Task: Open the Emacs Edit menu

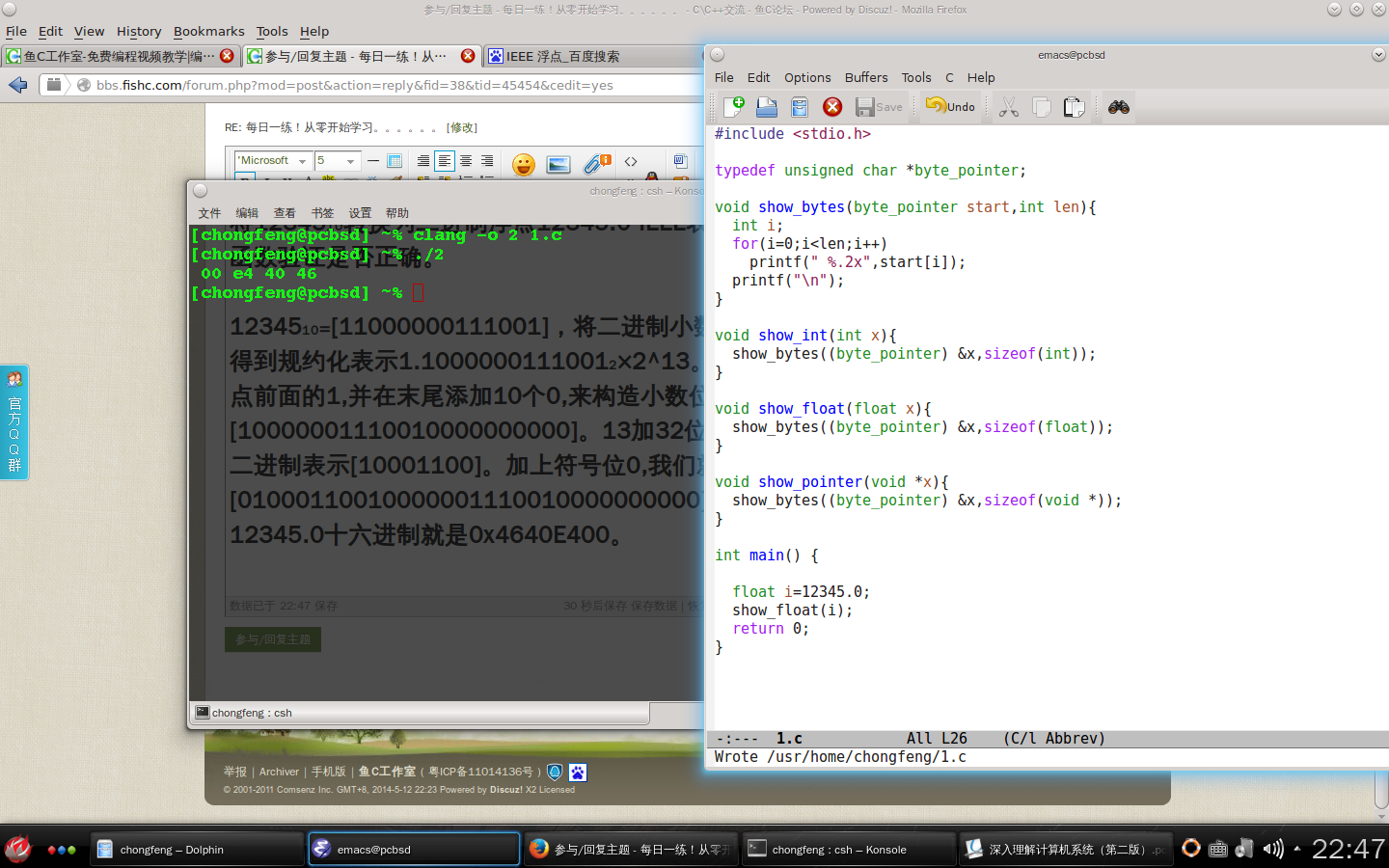Action: 759,77
